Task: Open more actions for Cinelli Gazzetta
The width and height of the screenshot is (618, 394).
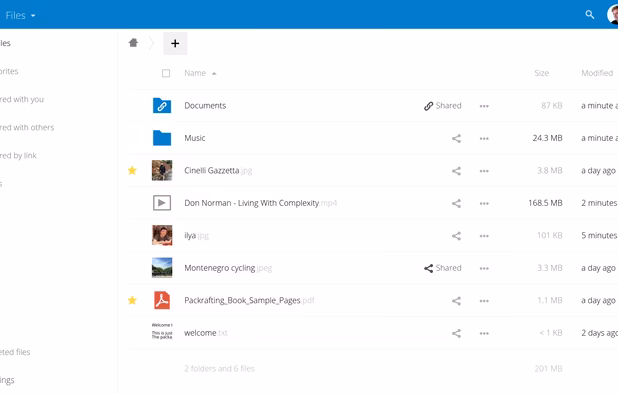Action: tap(484, 171)
